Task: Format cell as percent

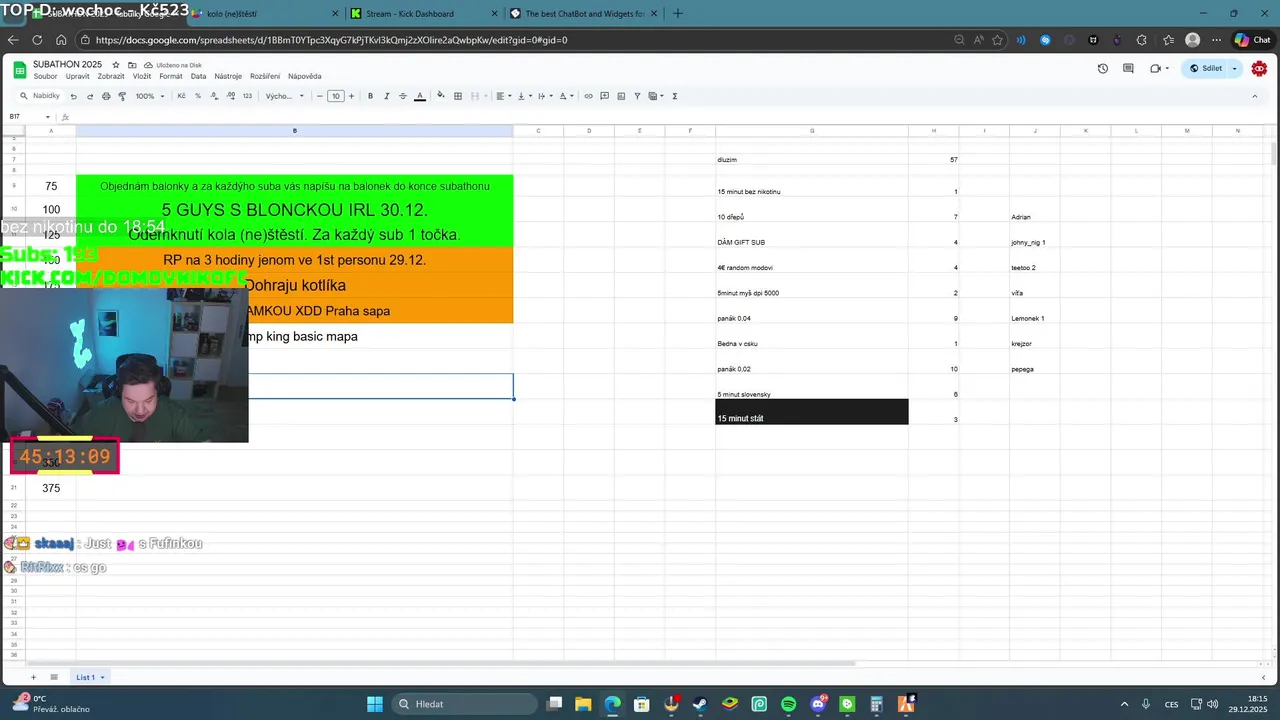Action: click(198, 96)
